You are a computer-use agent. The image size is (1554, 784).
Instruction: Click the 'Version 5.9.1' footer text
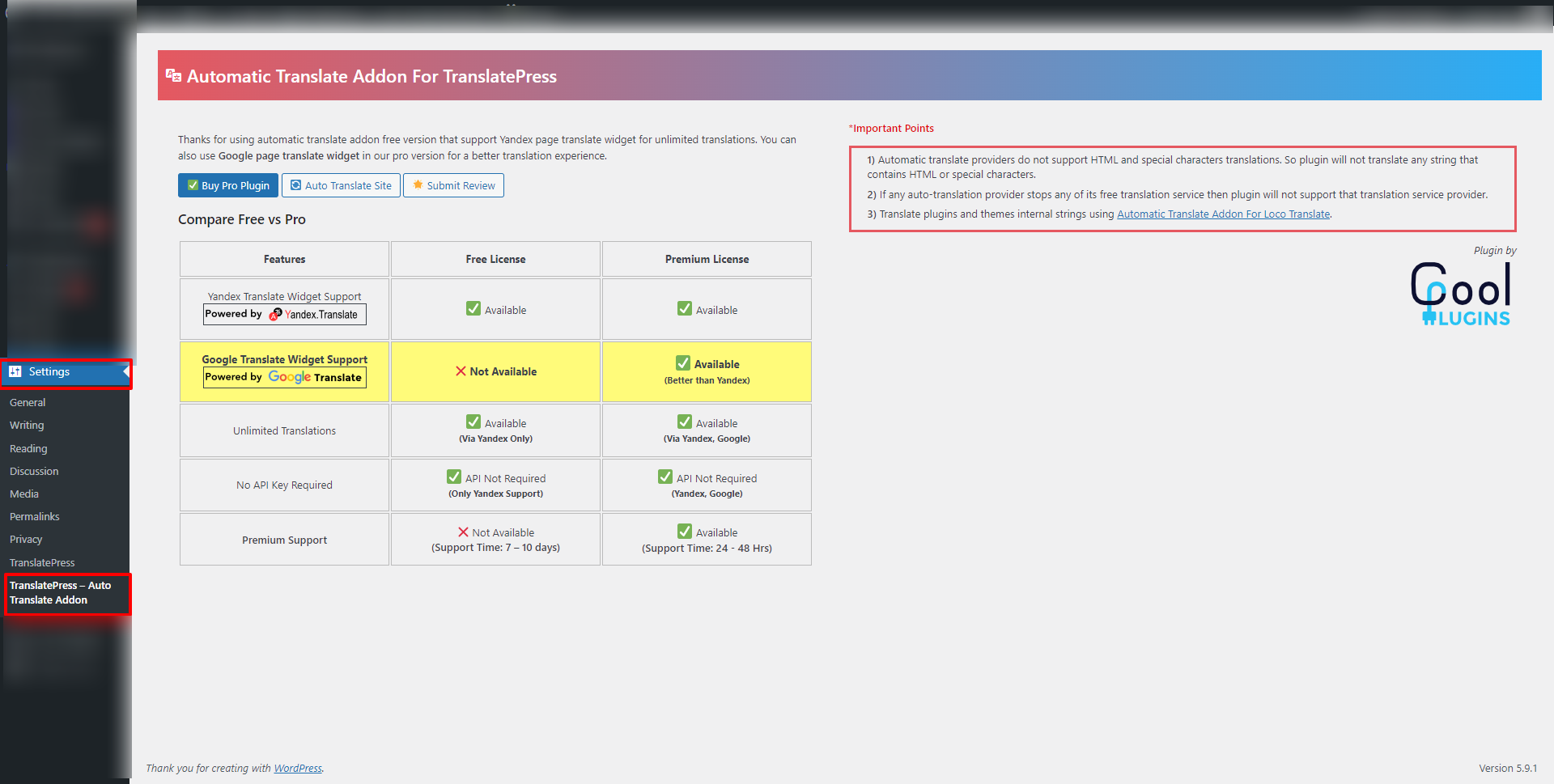(1508, 769)
